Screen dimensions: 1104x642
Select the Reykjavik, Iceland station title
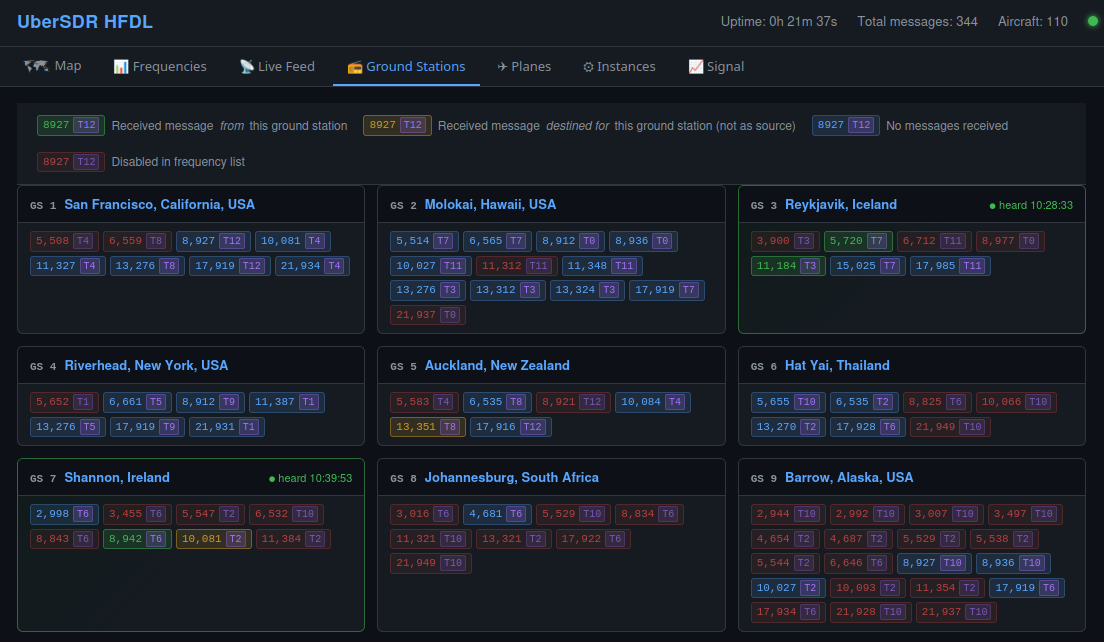tap(840, 204)
